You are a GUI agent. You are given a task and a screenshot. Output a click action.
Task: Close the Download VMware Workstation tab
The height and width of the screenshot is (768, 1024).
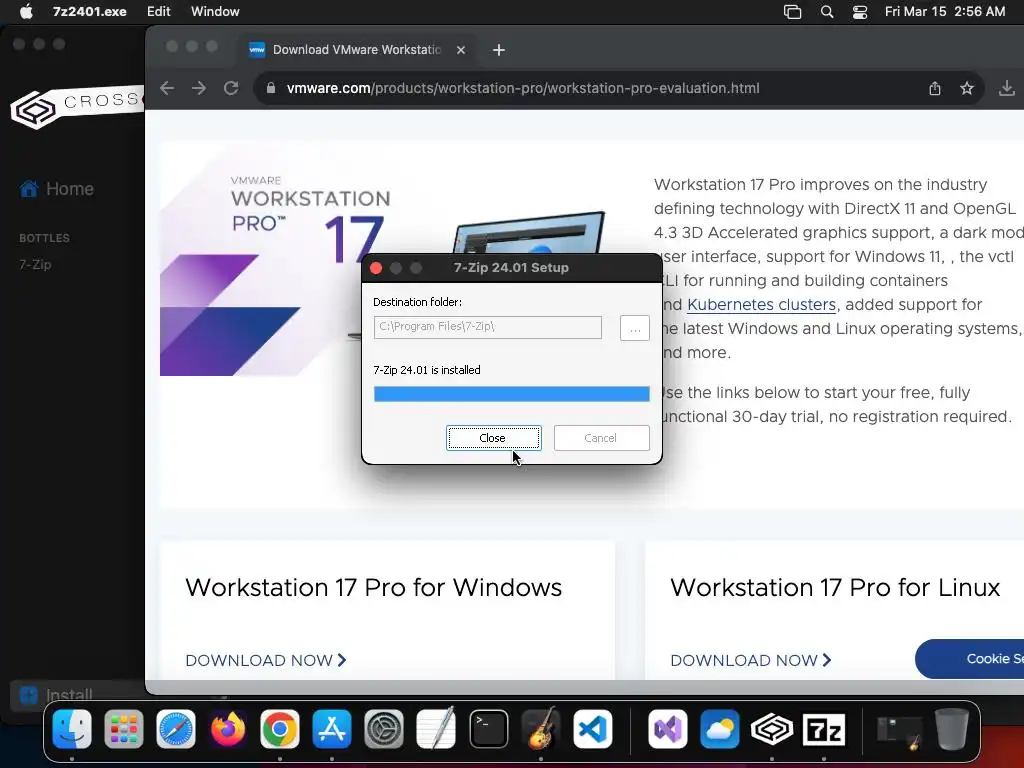(461, 50)
